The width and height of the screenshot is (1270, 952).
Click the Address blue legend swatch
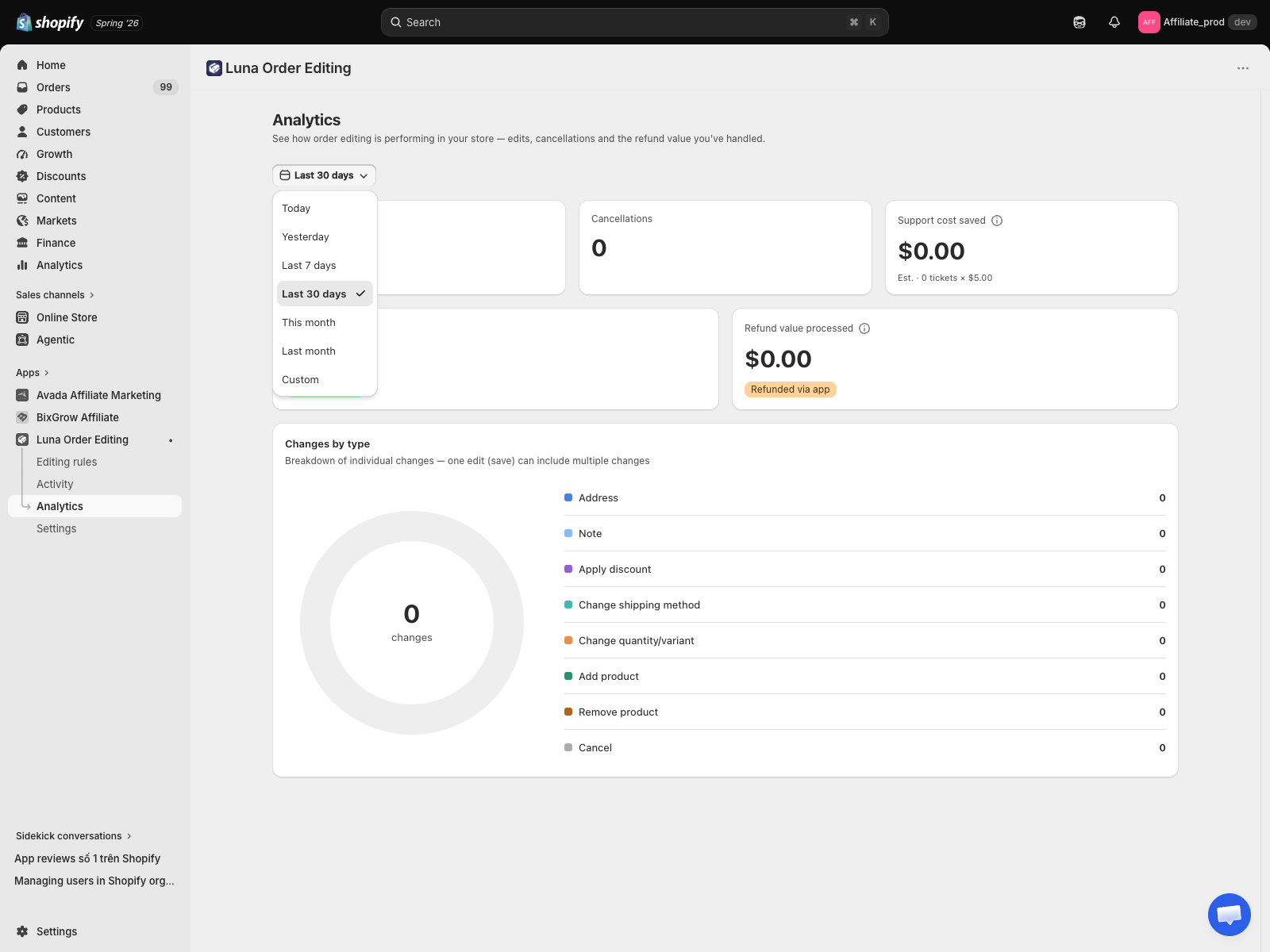pos(568,497)
